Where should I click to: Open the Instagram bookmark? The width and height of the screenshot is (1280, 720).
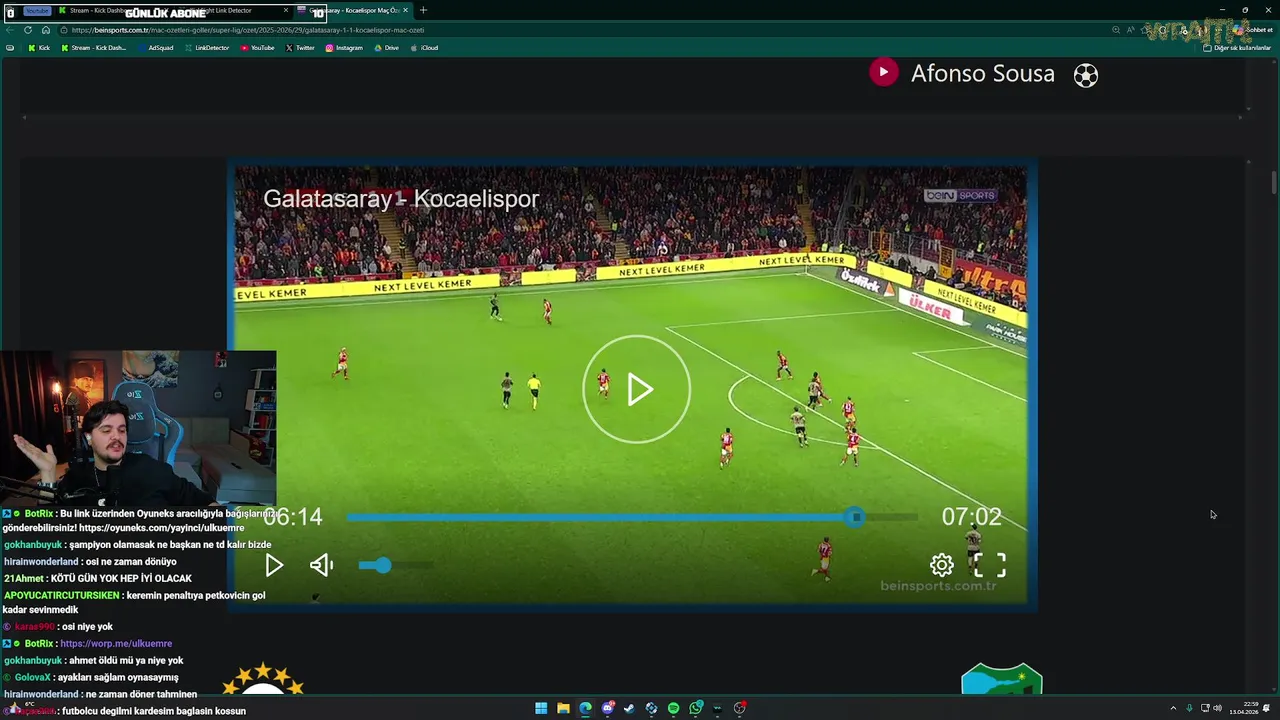(344, 48)
